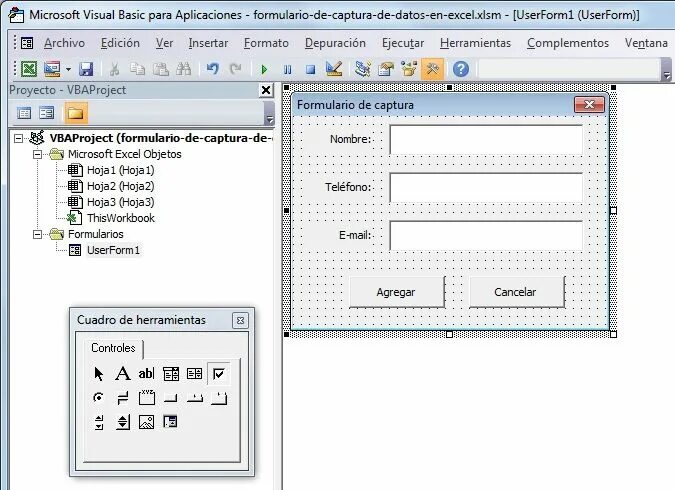Click the View Code icon in Project panel

24,113
